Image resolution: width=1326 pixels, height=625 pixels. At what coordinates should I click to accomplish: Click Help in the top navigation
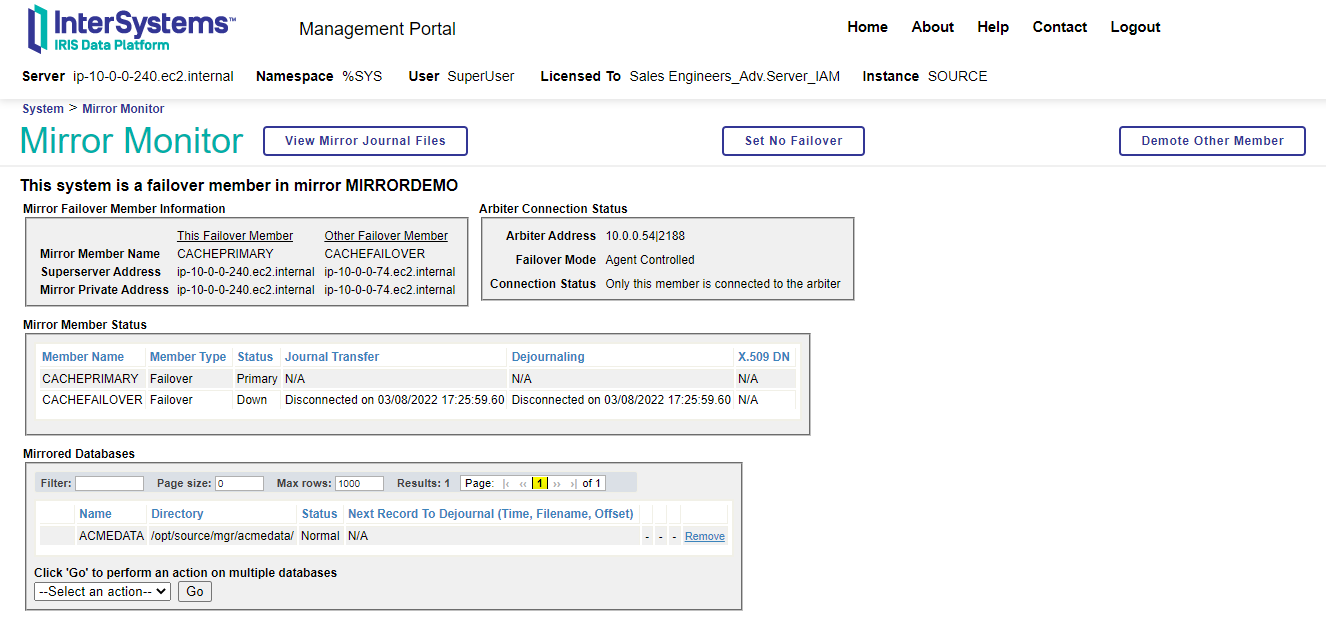click(992, 27)
